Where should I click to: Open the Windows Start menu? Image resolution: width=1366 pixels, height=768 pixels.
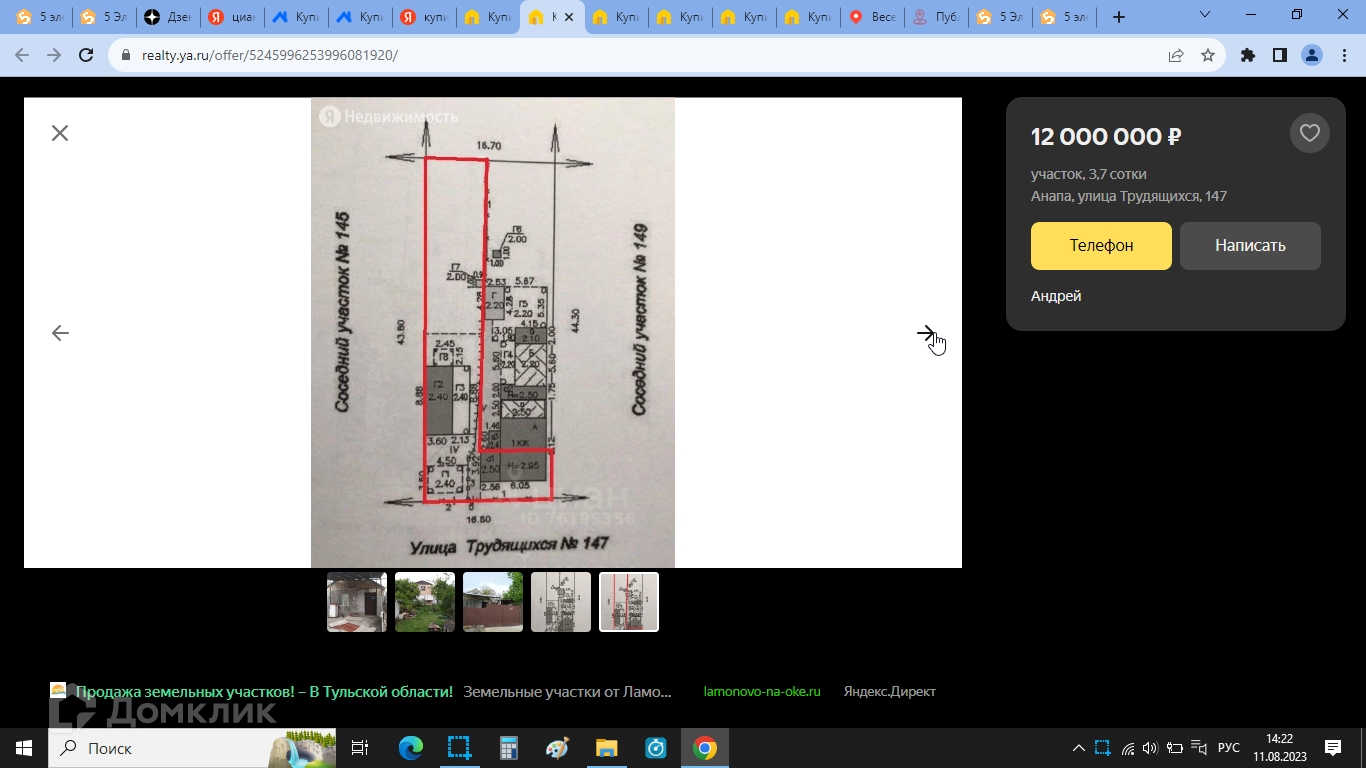coord(24,748)
